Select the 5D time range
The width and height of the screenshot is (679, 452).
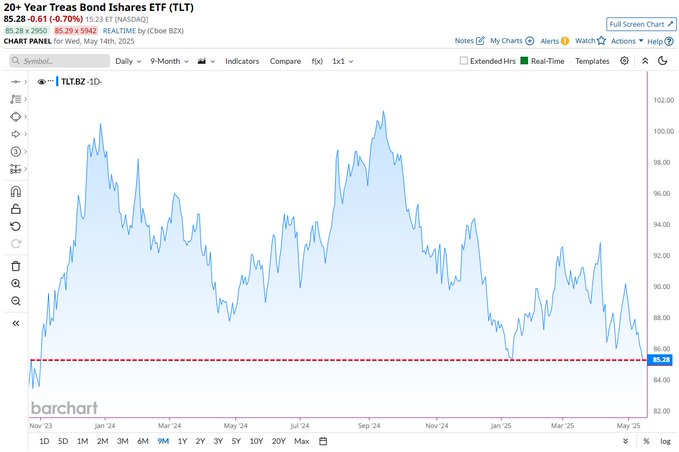click(x=63, y=441)
